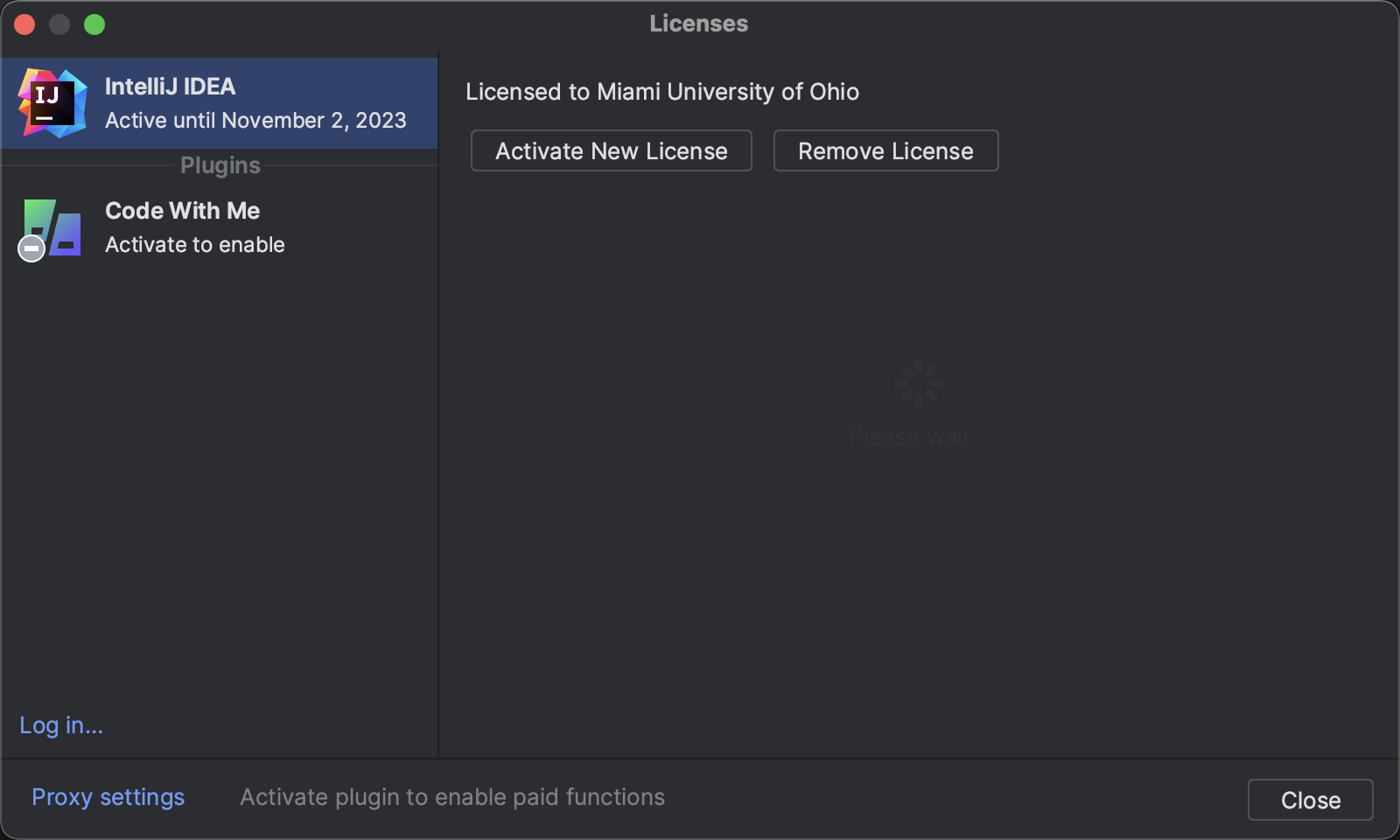1400x840 pixels.
Task: Click the red window close button
Action: (x=24, y=24)
